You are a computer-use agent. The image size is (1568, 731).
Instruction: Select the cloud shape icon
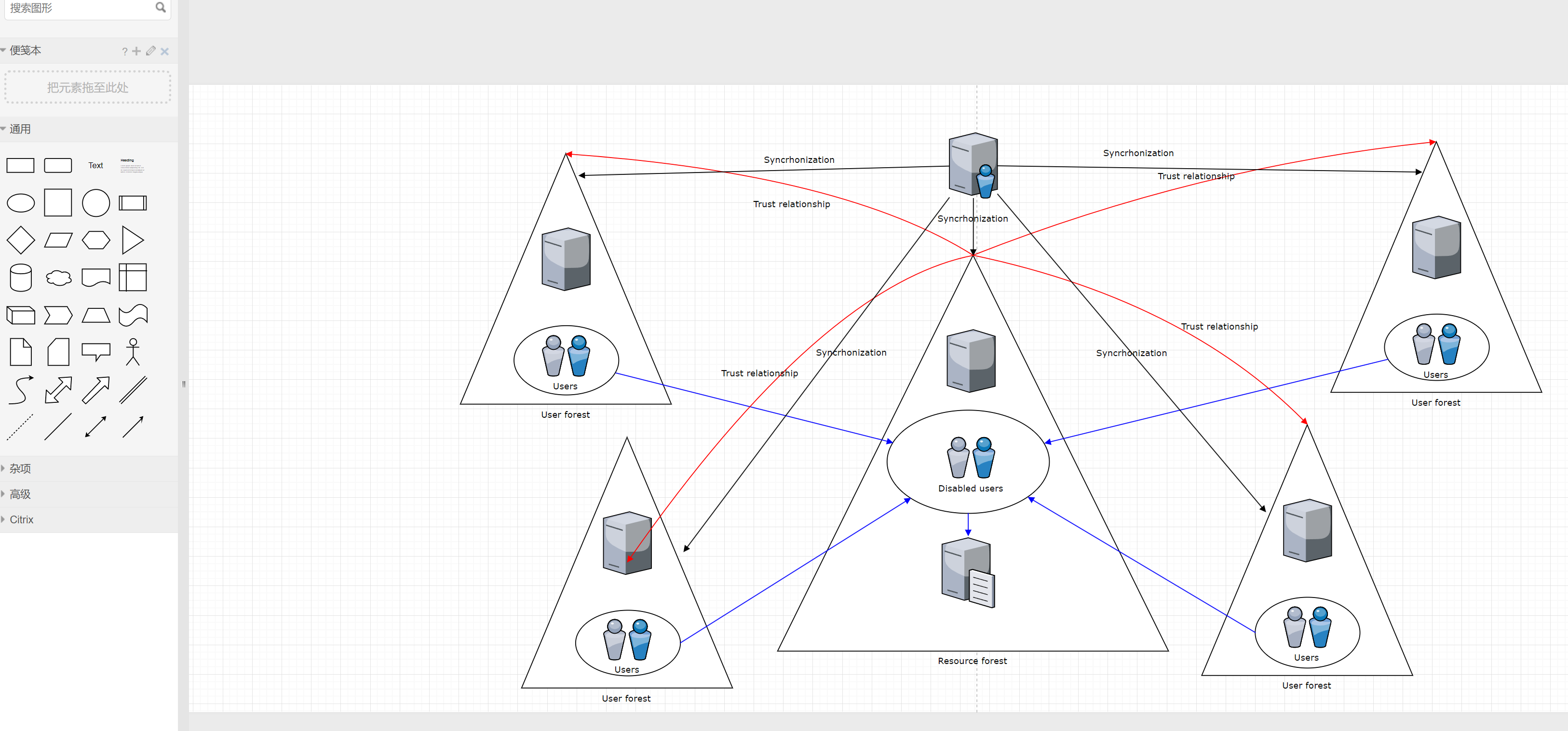(58, 278)
